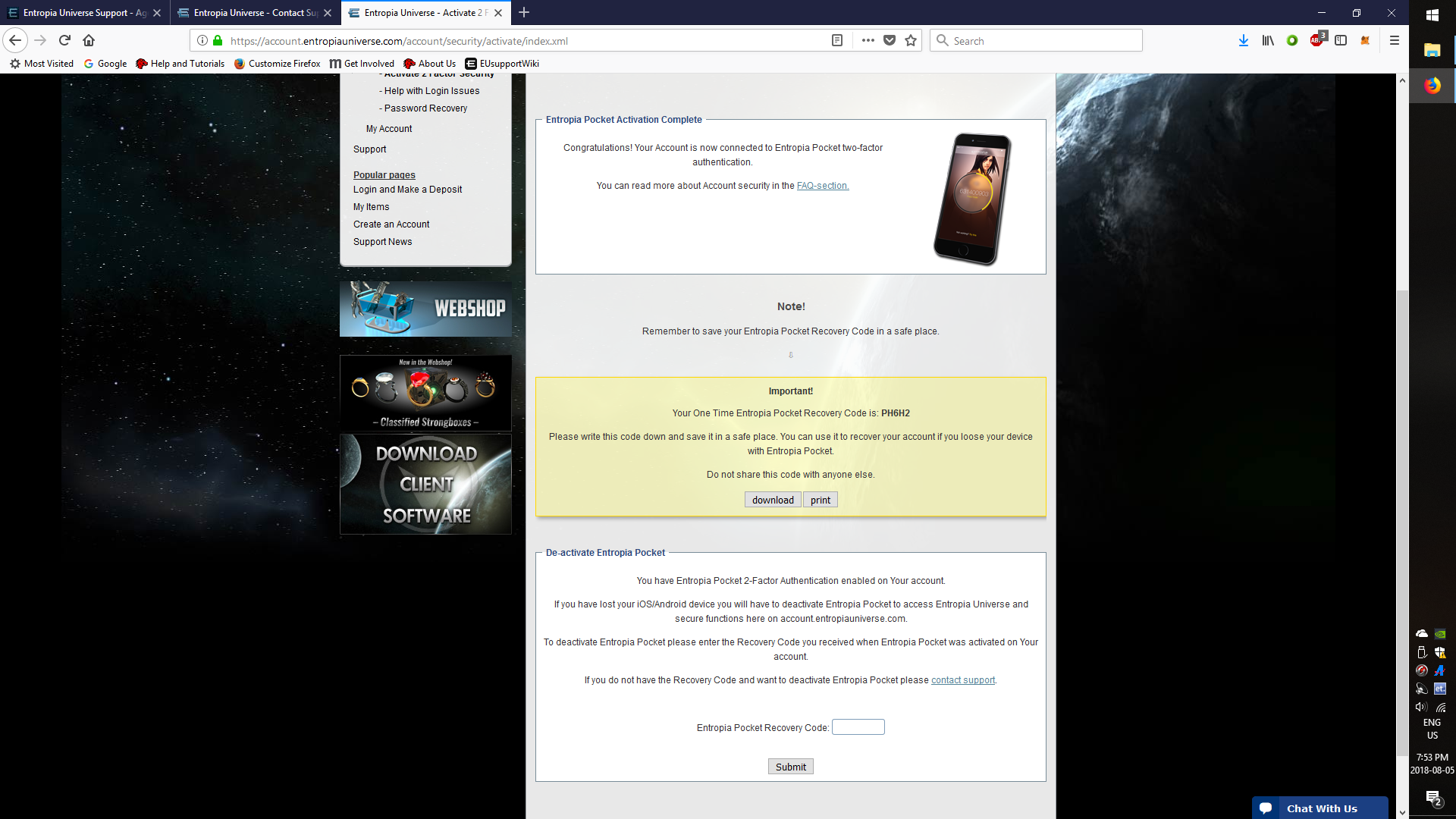Go back to the previous page
Image resolution: width=1456 pixels, height=819 pixels.
15,40
